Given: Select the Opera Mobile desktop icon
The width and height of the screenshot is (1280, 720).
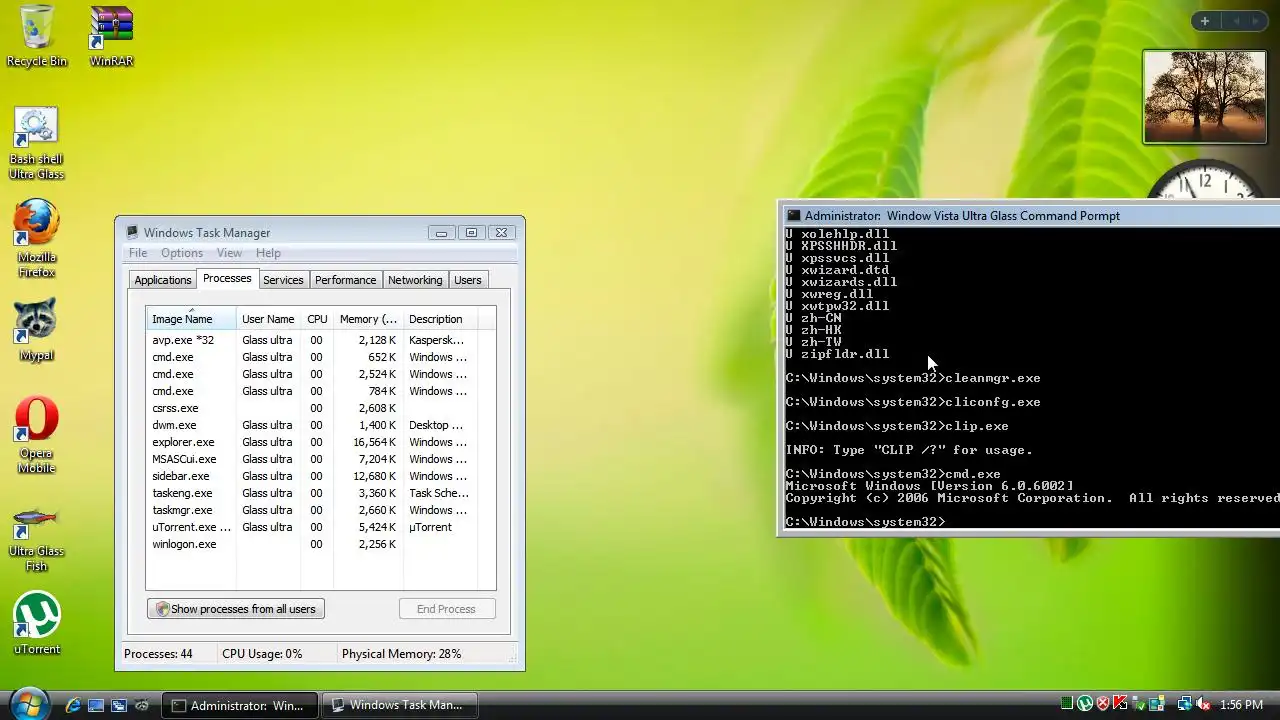Looking at the screenshot, I should (37, 436).
